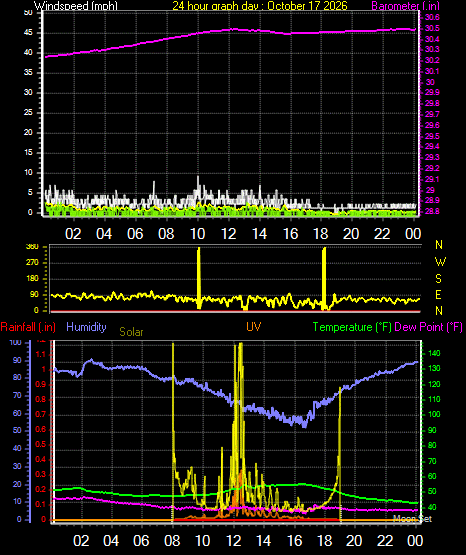Click the 45 windspeed scale value

[x=28, y=33]
